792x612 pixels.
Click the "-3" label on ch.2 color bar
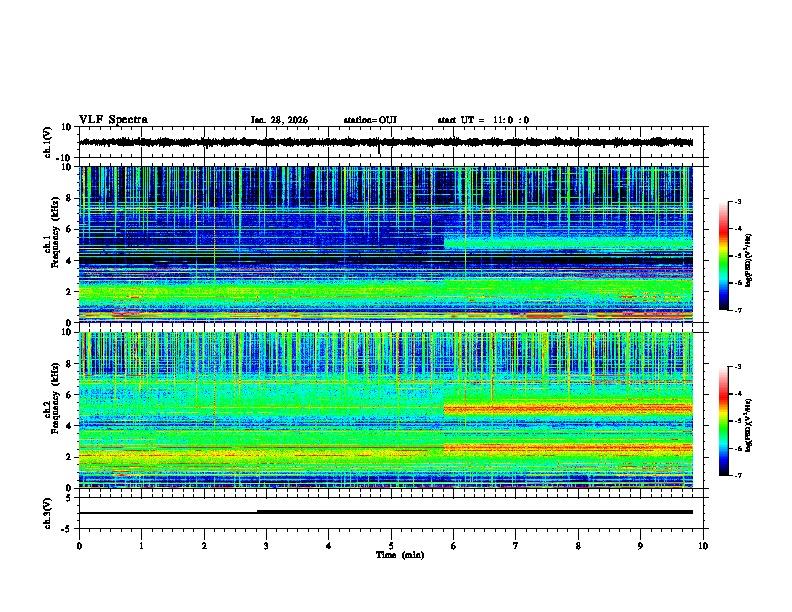(x=738, y=367)
